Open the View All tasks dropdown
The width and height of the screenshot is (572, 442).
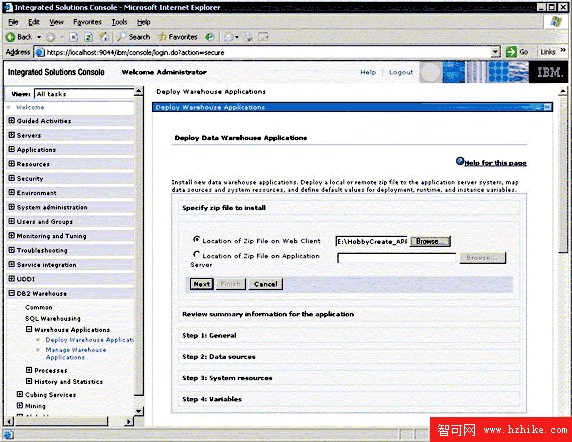pyautogui.click(x=84, y=94)
